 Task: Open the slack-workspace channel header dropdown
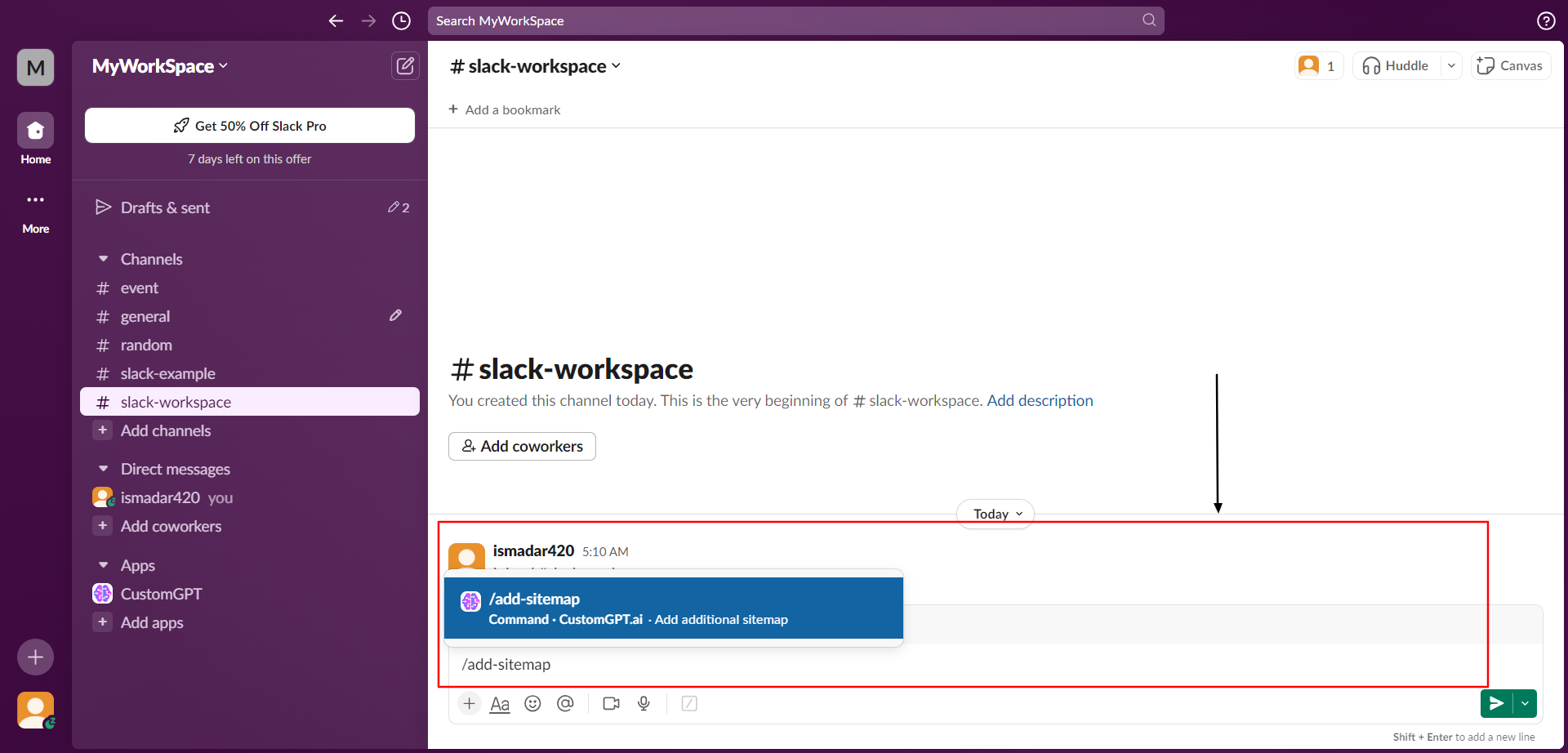(x=536, y=66)
